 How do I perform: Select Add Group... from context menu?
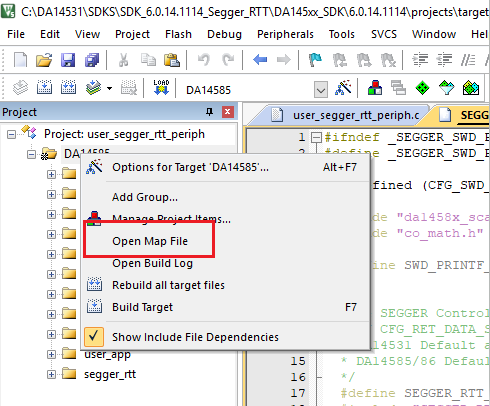click(x=226, y=197)
